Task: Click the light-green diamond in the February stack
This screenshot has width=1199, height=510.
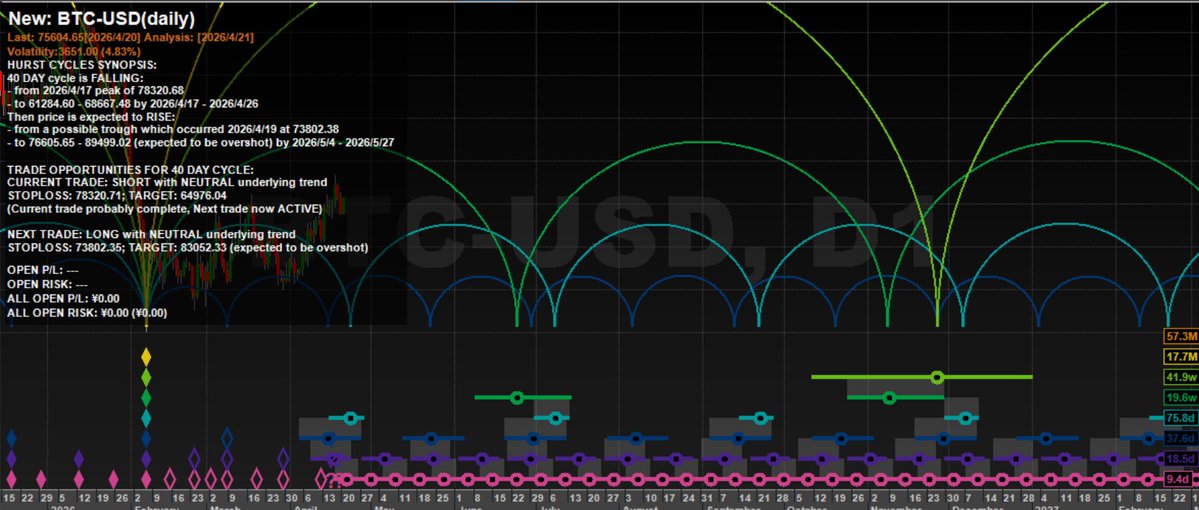Action: click(146, 378)
